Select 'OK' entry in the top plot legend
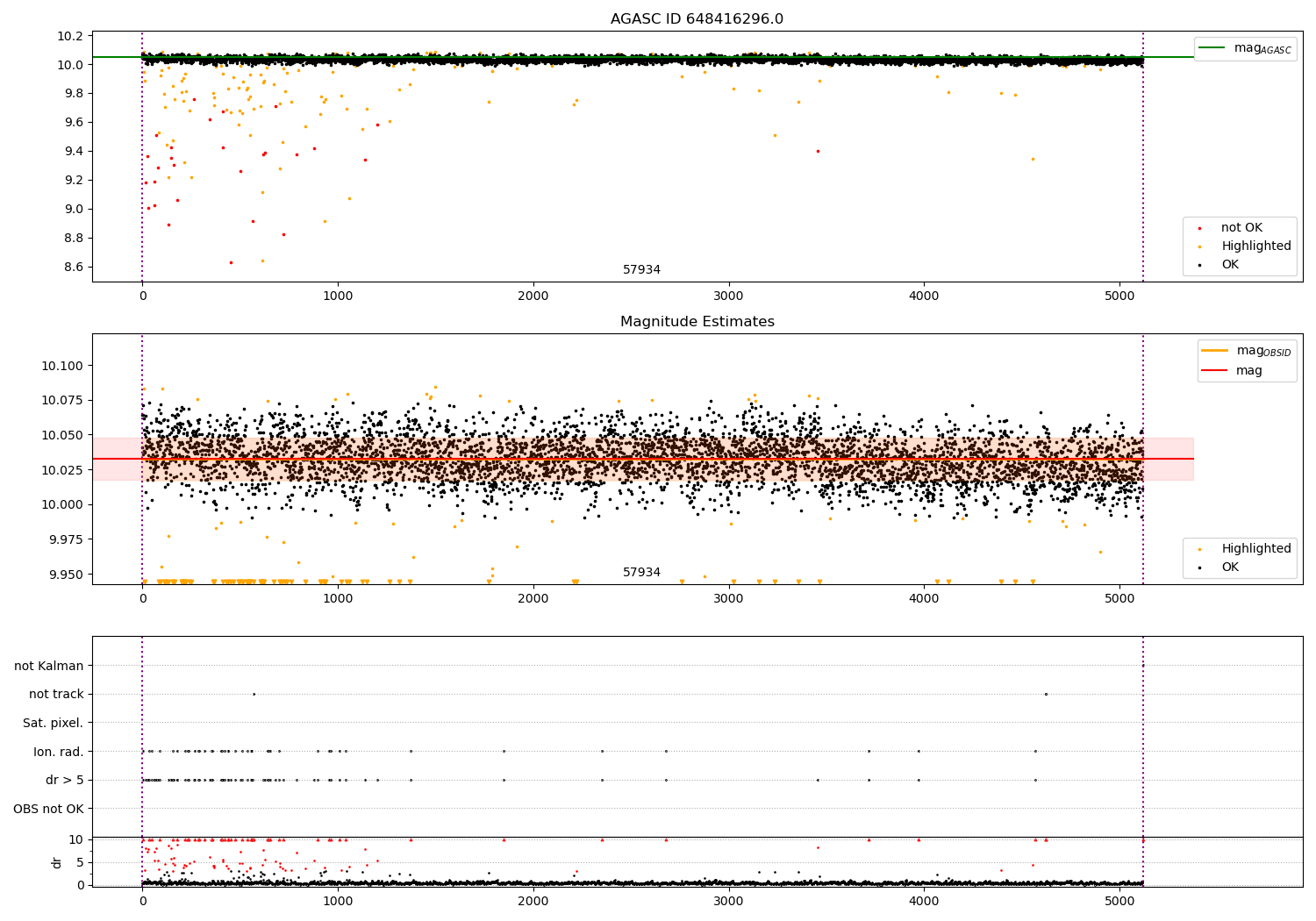The height and width of the screenshot is (921, 1316). pyautogui.click(x=1230, y=265)
